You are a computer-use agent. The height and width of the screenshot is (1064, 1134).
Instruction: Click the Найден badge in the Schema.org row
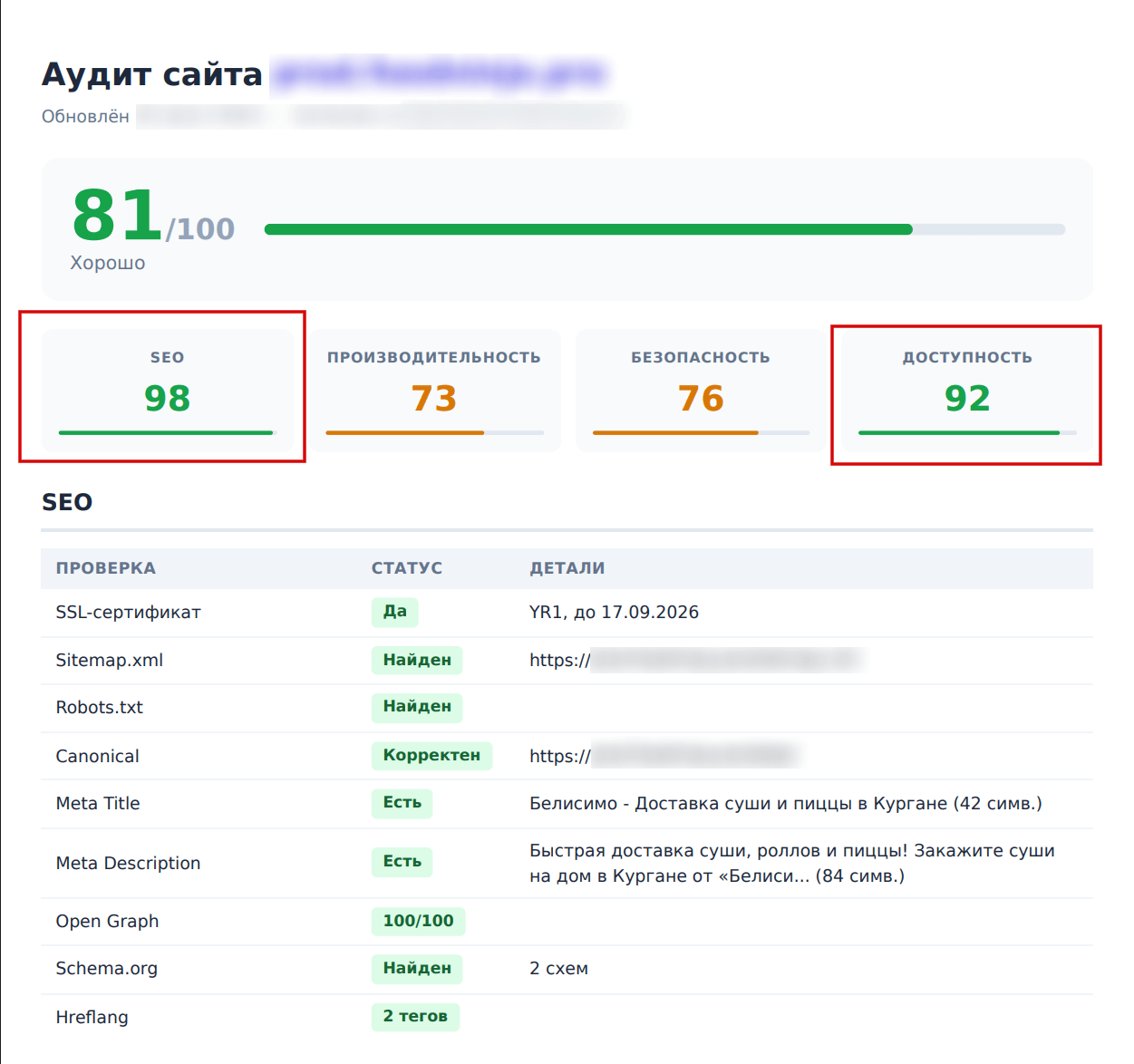(x=417, y=968)
